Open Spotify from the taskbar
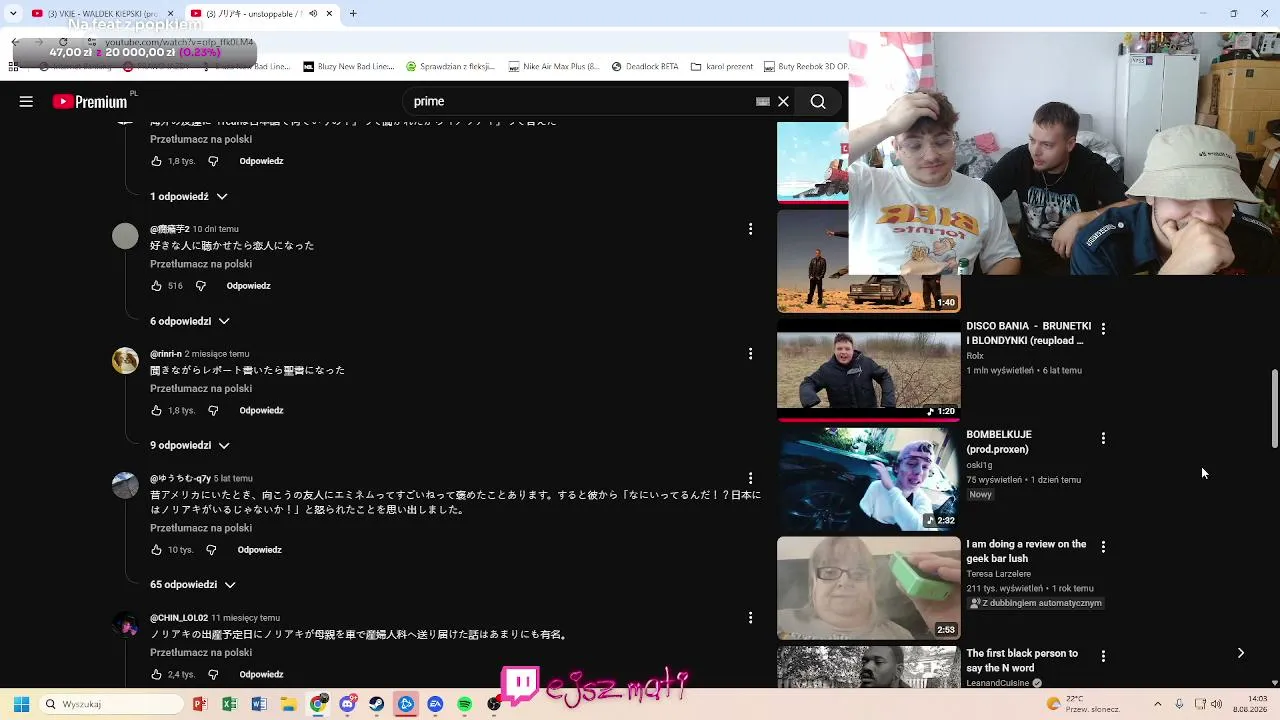Viewport: 1280px width, 720px height. [x=464, y=704]
